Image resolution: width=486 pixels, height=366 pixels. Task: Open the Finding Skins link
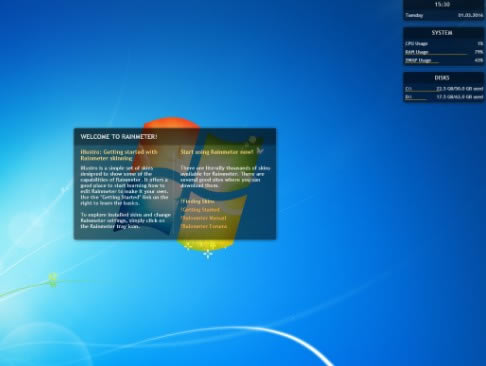click(x=198, y=201)
